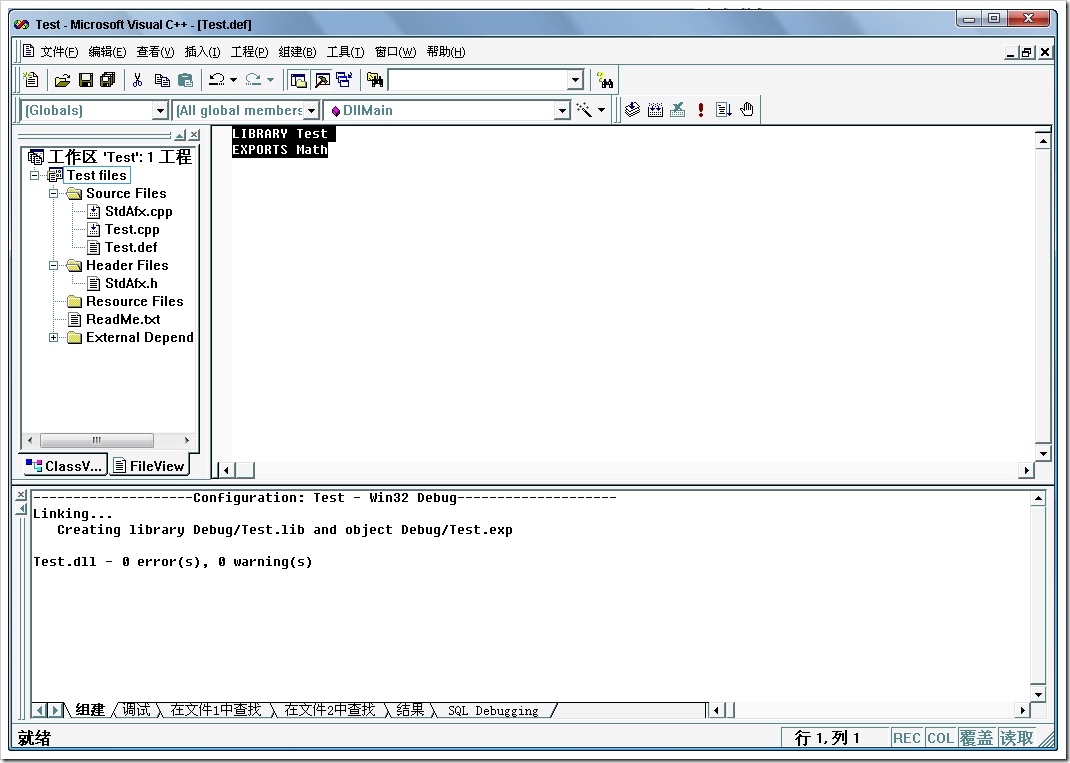Switch to the 调试 output tab

tap(136, 710)
